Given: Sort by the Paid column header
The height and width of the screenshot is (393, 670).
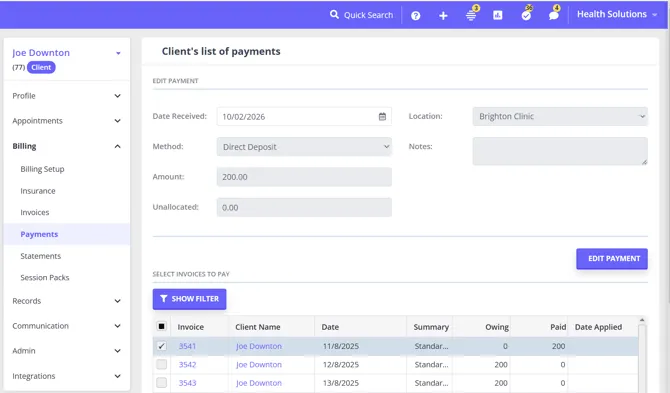Looking at the screenshot, I should pyautogui.click(x=558, y=327).
